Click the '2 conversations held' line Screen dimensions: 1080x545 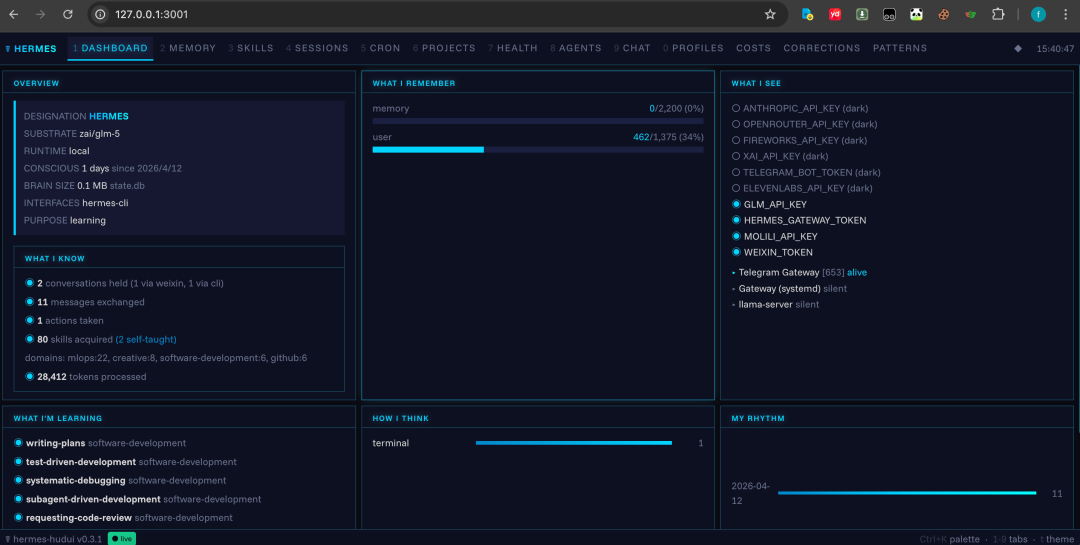(x=125, y=283)
